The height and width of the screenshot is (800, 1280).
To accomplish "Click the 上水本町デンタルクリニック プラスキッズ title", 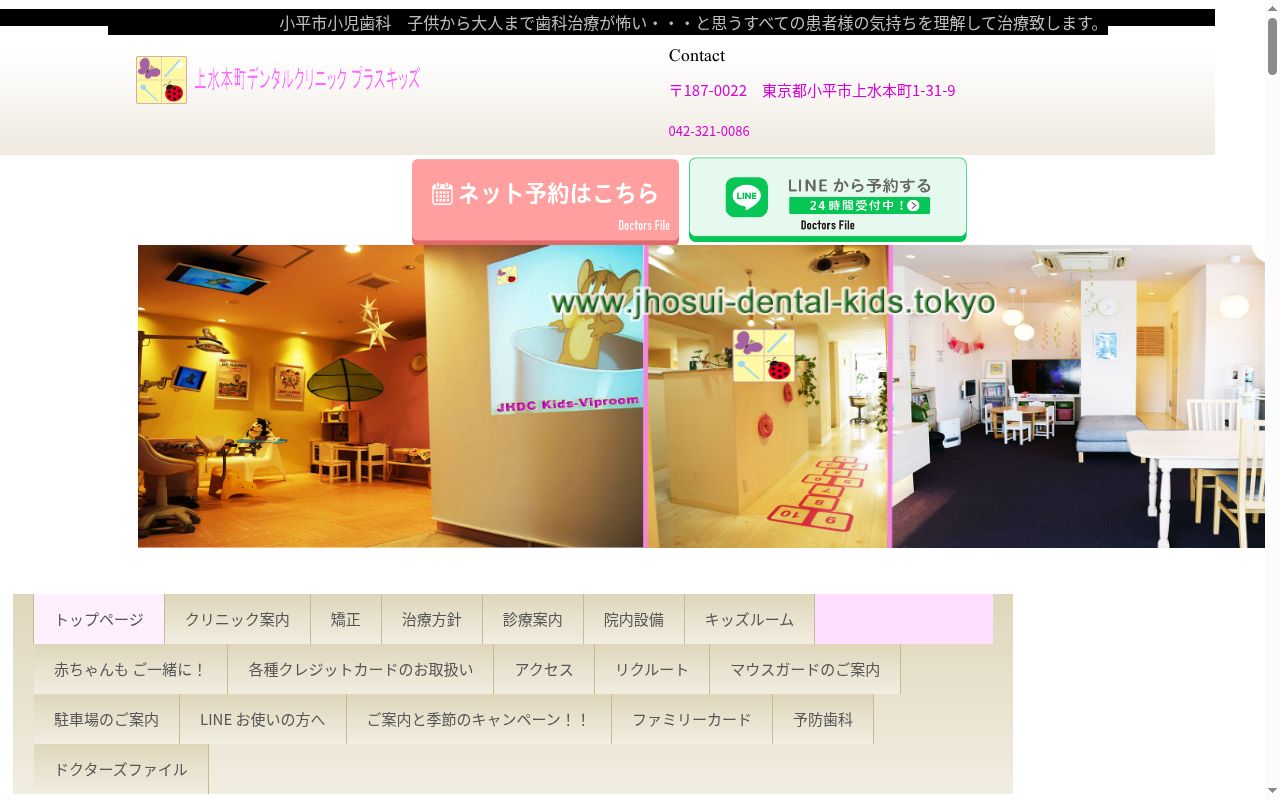I will (x=307, y=79).
